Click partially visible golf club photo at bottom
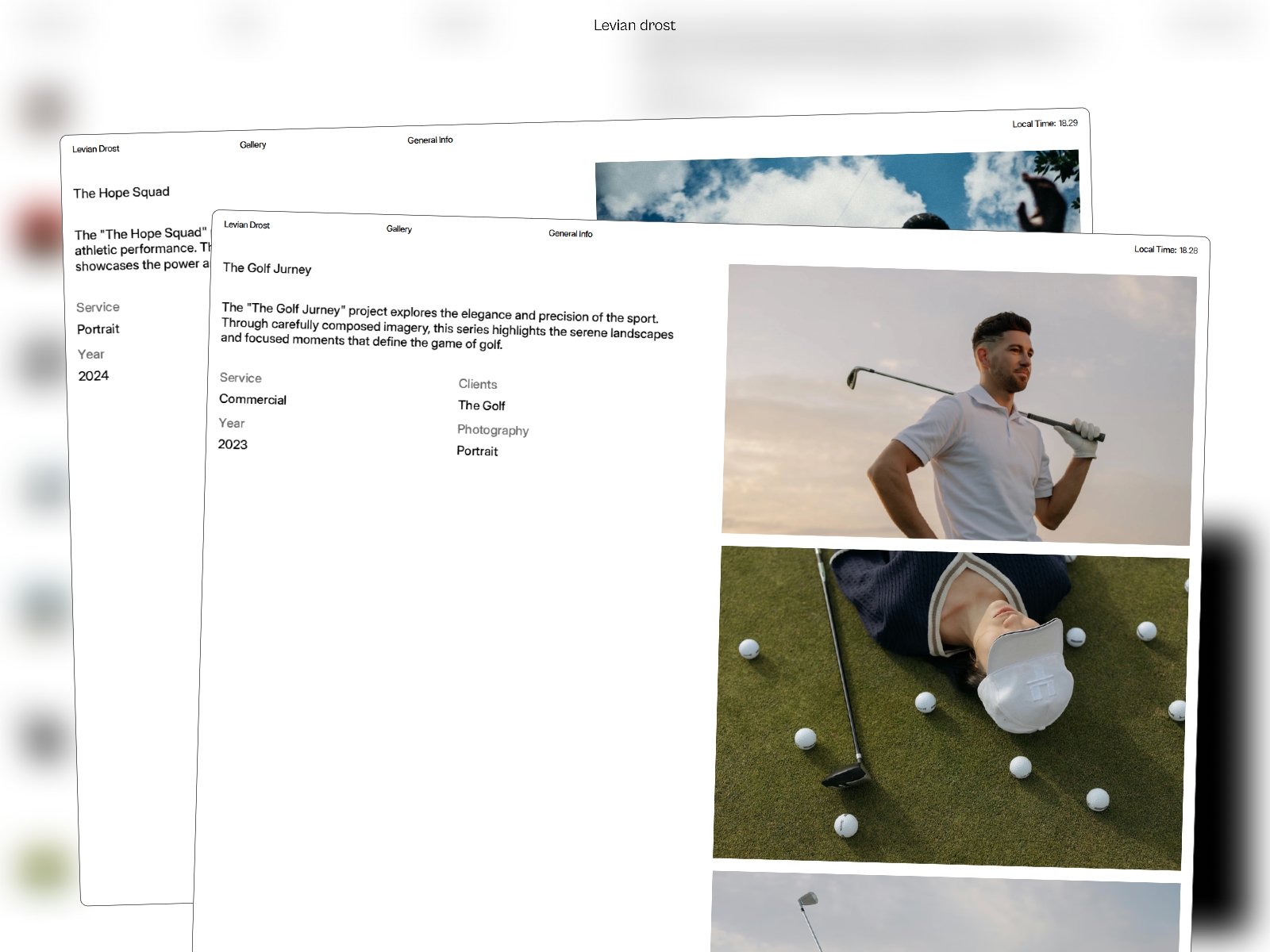Screen dimensions: 1270x952 point(945,912)
